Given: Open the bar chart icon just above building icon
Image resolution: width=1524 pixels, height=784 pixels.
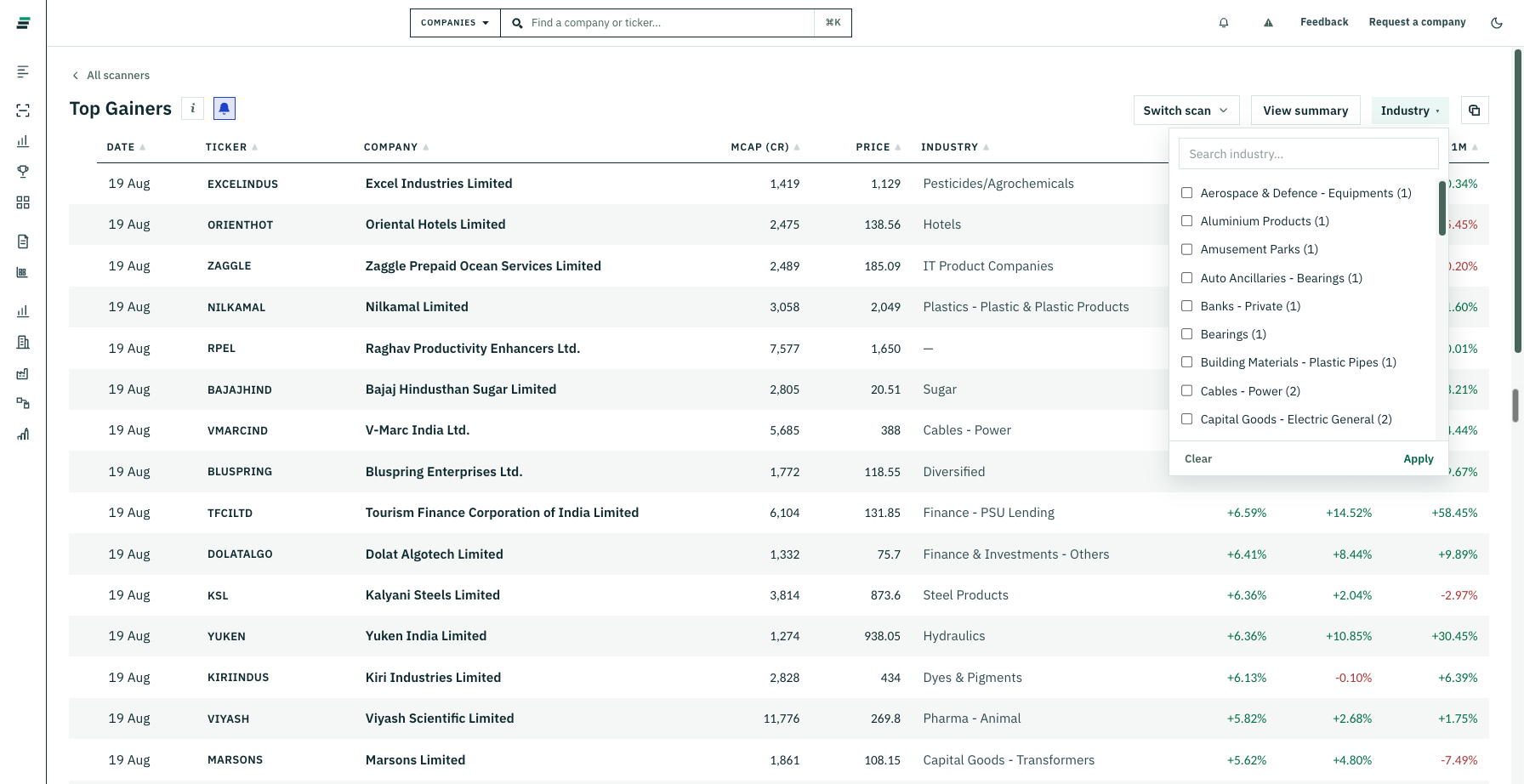Looking at the screenshot, I should (x=23, y=311).
